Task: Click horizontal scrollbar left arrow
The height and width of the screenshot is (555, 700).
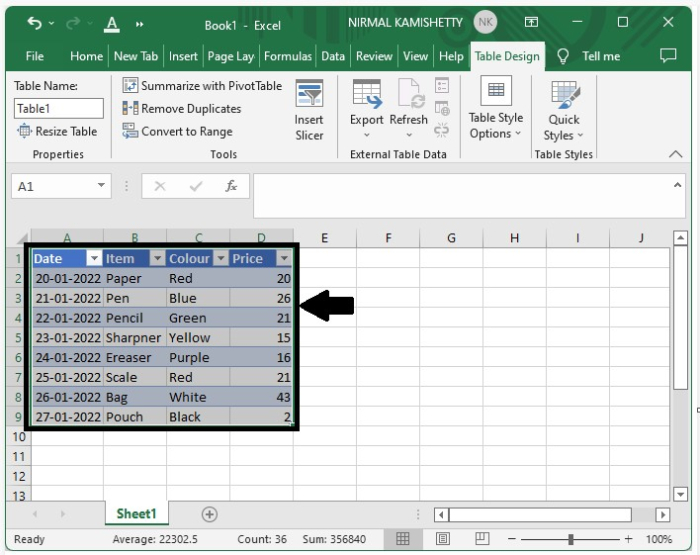Action: pos(441,514)
